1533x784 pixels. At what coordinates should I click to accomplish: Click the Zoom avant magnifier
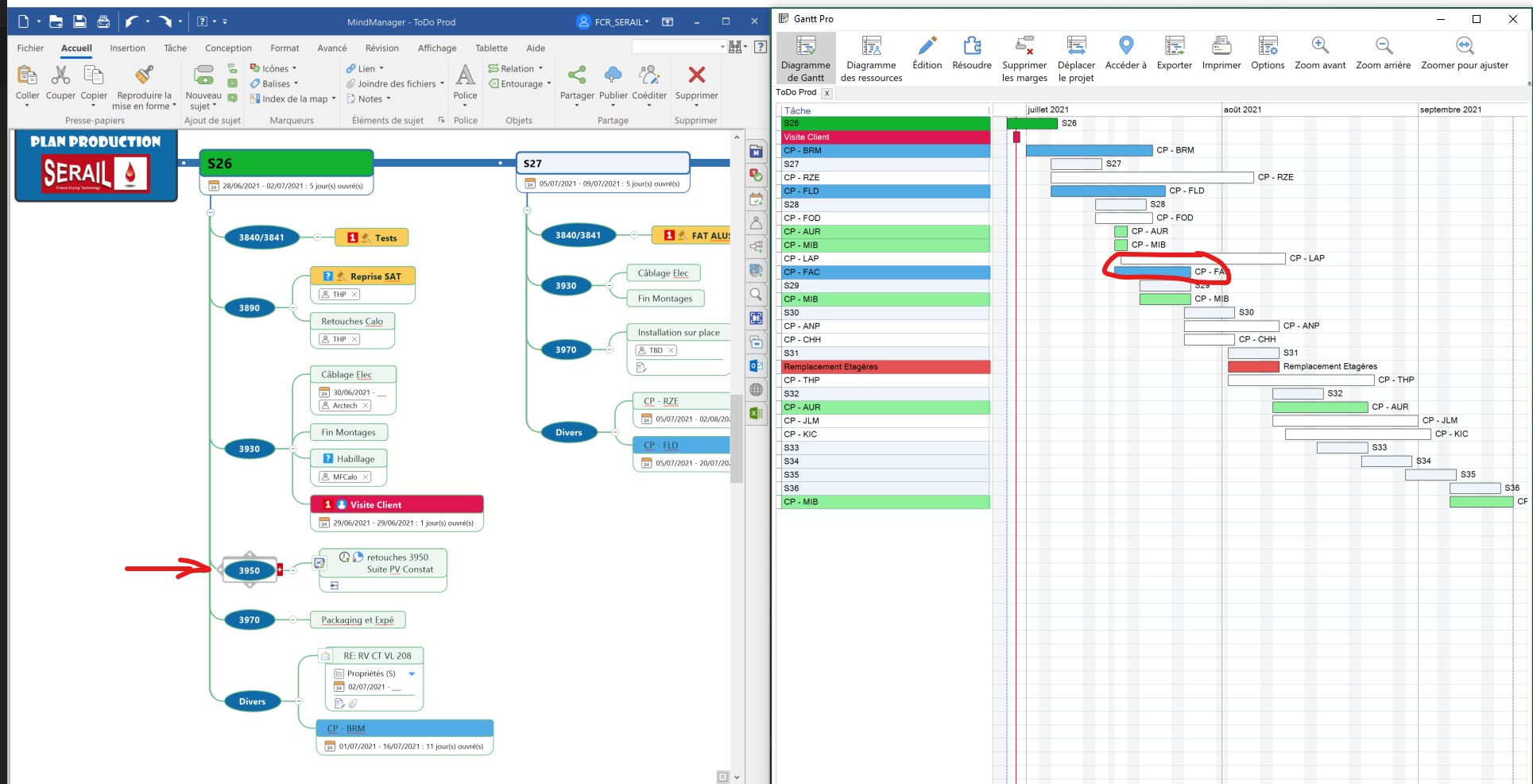pos(1320,46)
